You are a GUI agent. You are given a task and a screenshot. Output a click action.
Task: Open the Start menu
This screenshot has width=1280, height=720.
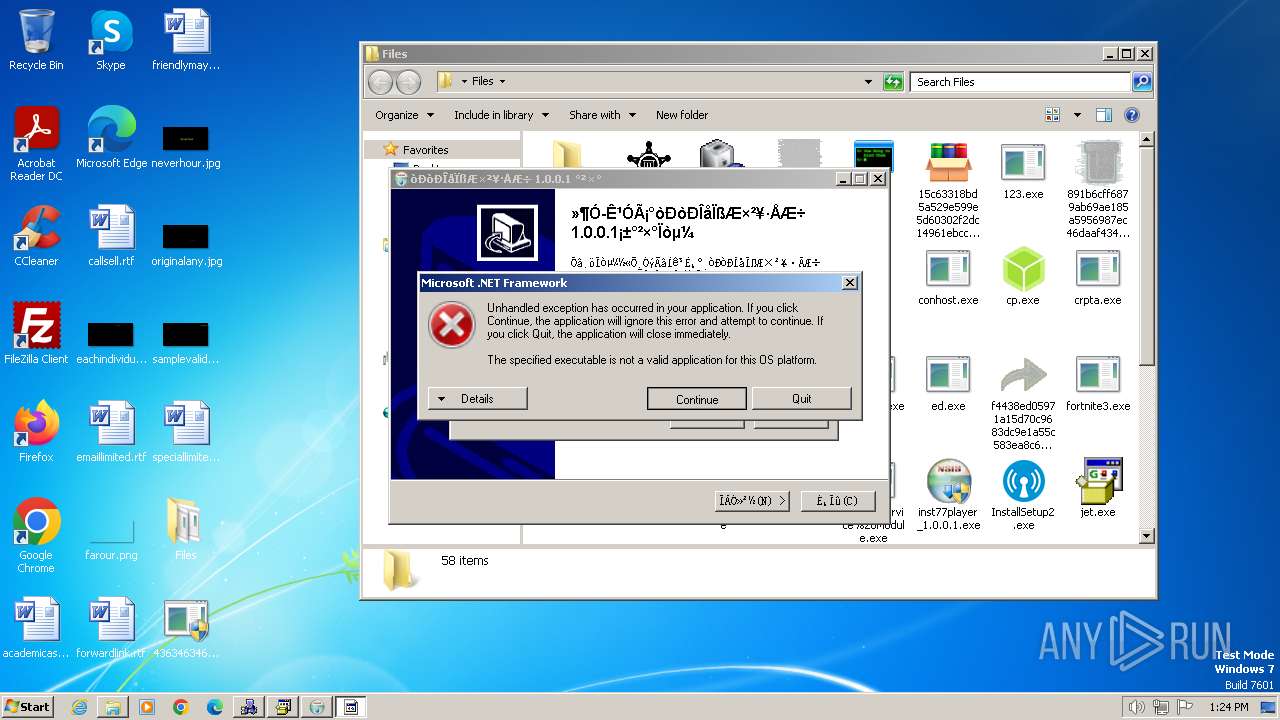coord(27,706)
